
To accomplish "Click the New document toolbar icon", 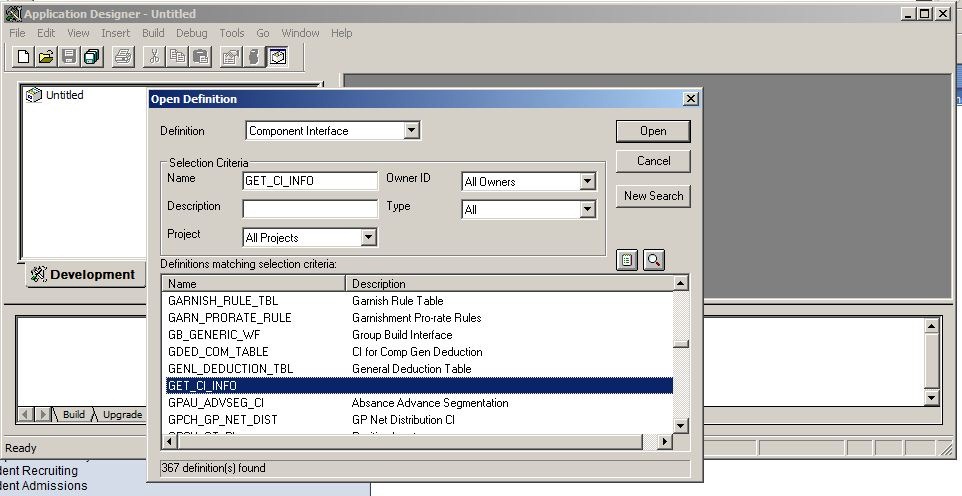I will coord(23,57).
